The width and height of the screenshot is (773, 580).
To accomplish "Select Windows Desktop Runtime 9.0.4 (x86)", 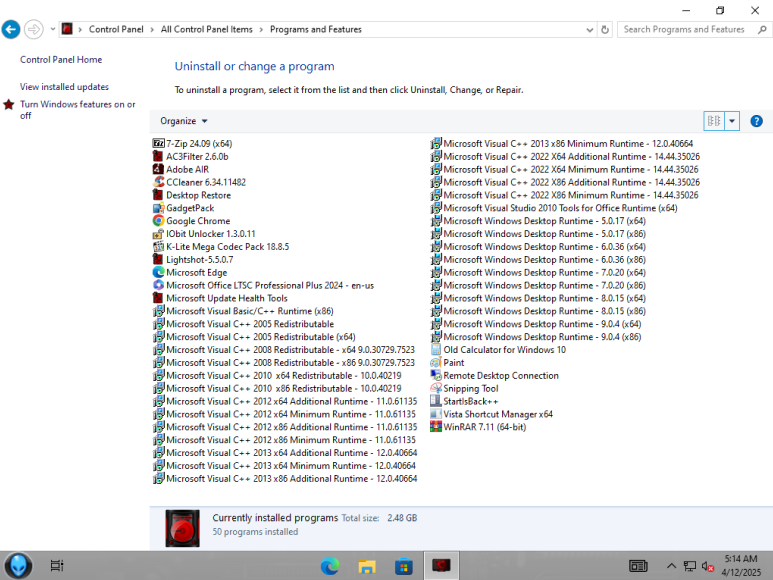I will [536, 337].
